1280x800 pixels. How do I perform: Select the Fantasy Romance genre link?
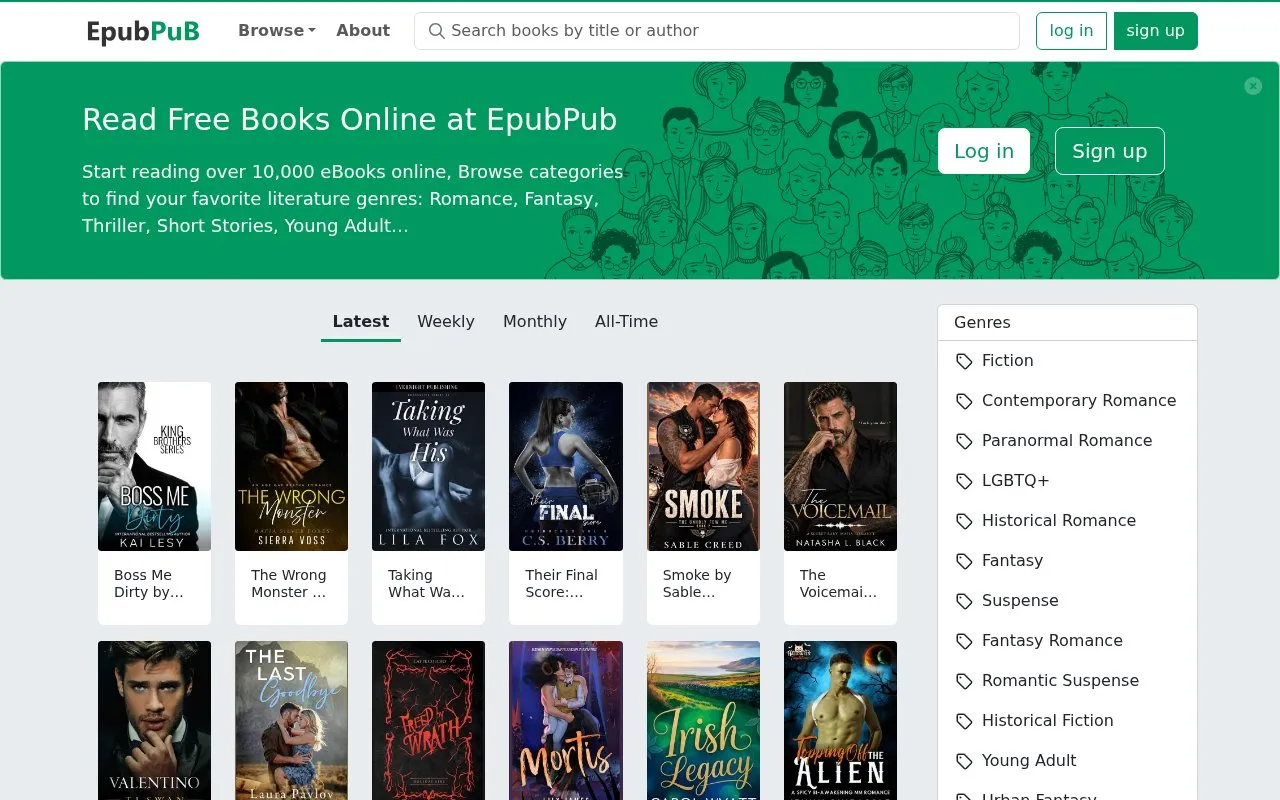[1052, 640]
